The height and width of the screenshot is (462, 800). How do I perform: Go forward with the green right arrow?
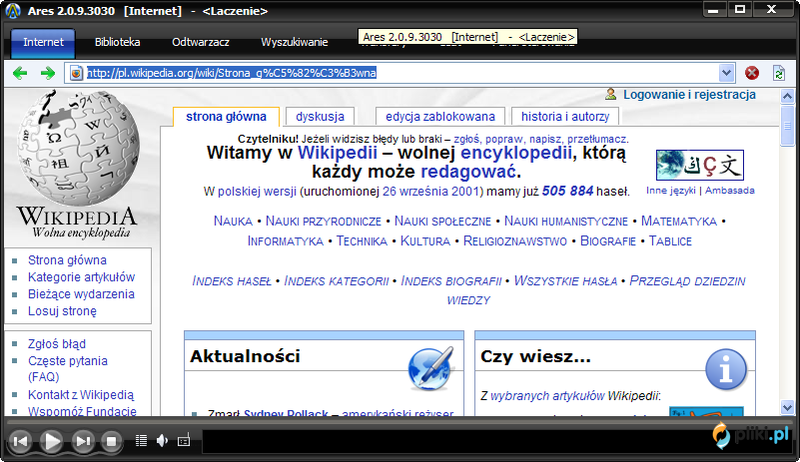47,73
